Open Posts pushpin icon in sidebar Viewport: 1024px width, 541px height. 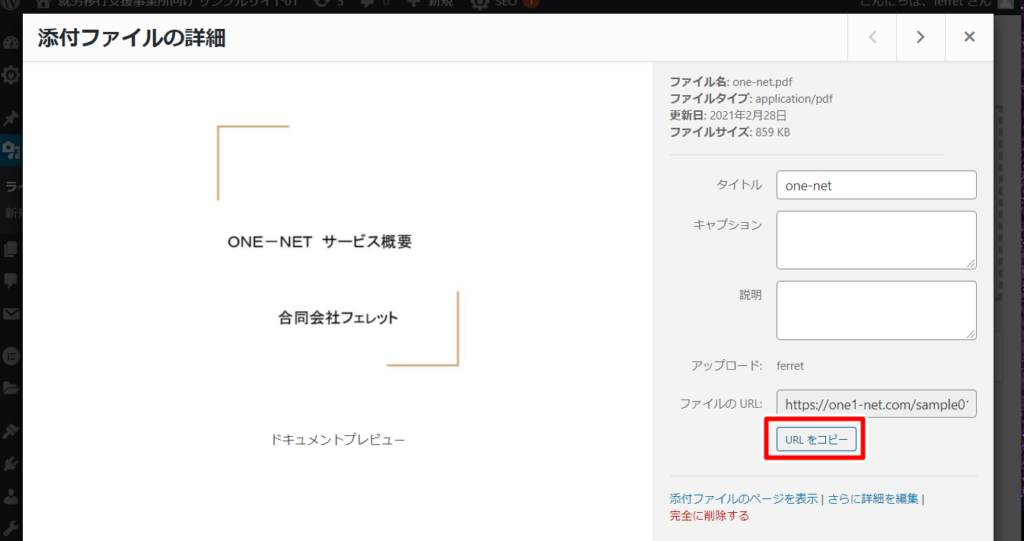(11, 117)
